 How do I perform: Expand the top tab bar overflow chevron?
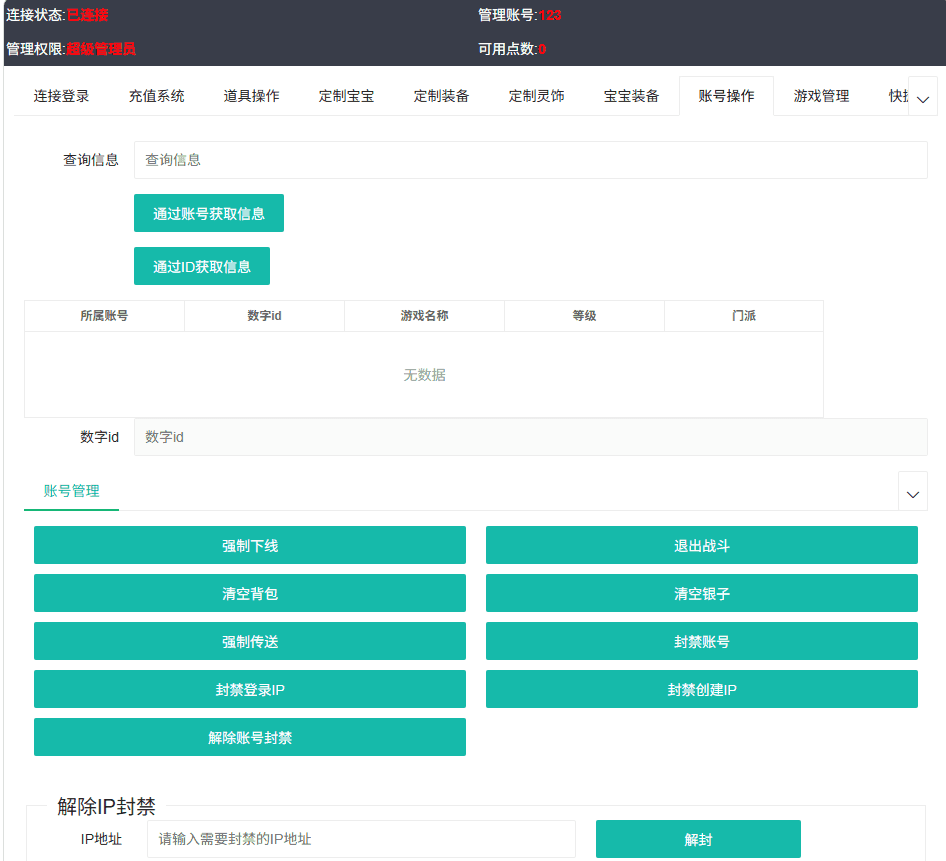coord(922,97)
